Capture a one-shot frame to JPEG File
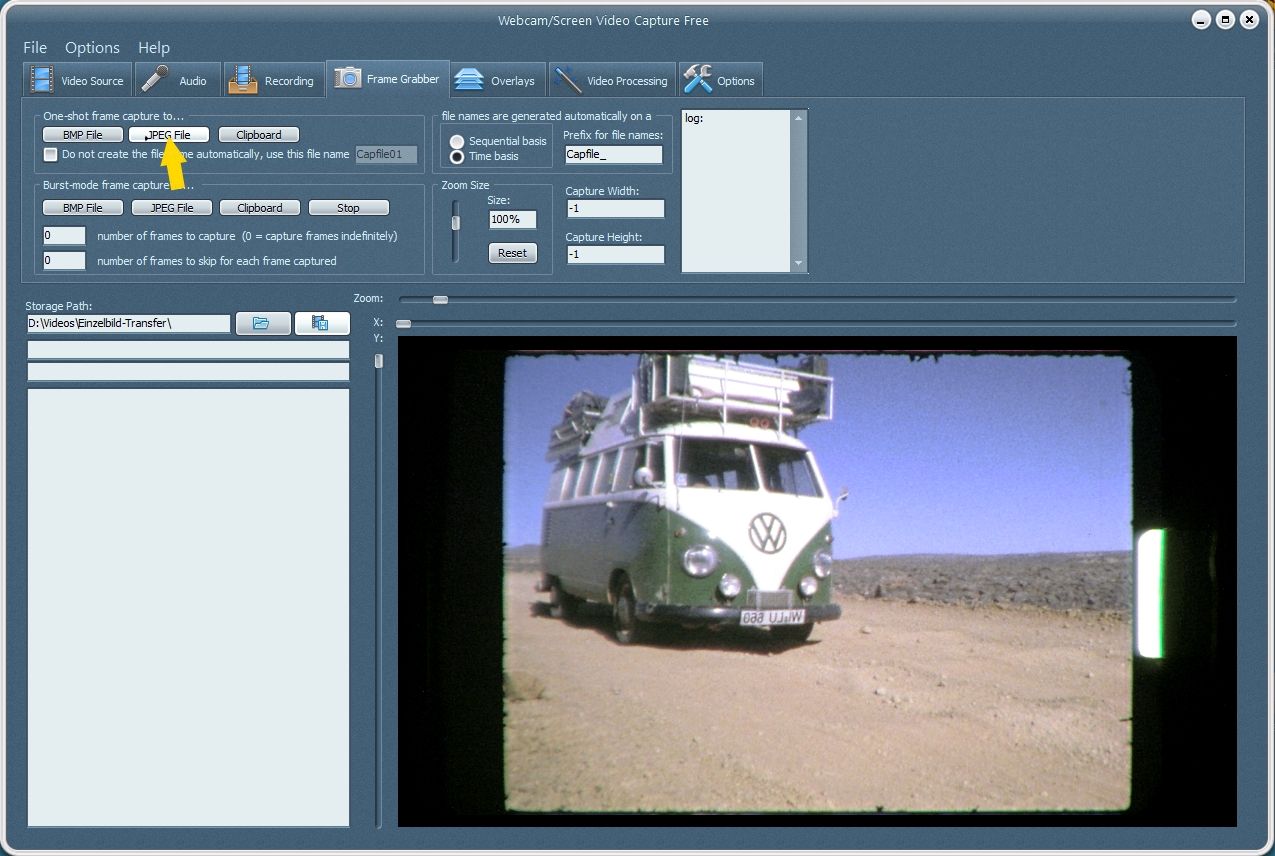Screen dimensions: 1275x856 (x=169, y=135)
